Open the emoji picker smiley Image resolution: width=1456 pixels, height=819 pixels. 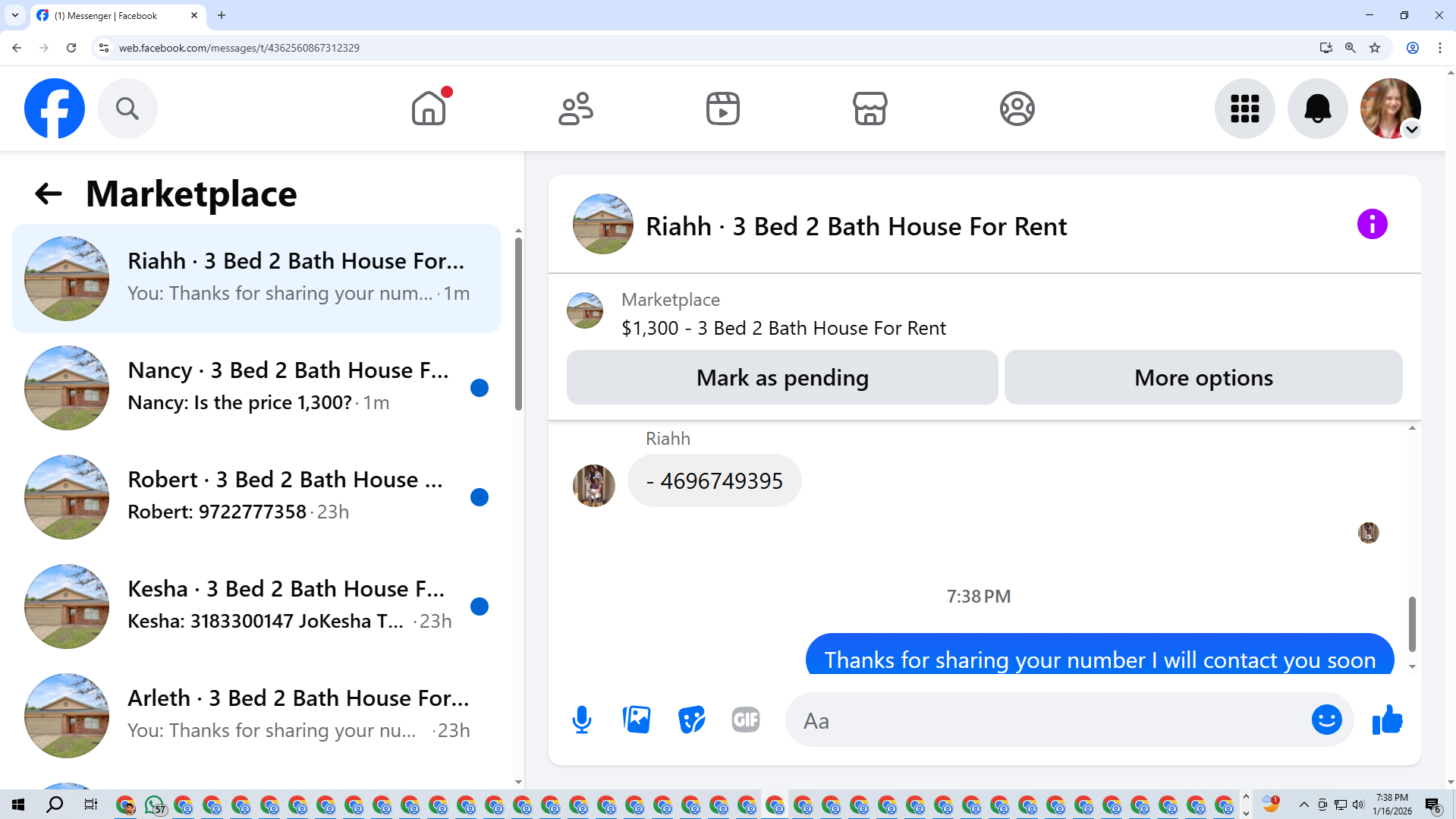click(1327, 720)
